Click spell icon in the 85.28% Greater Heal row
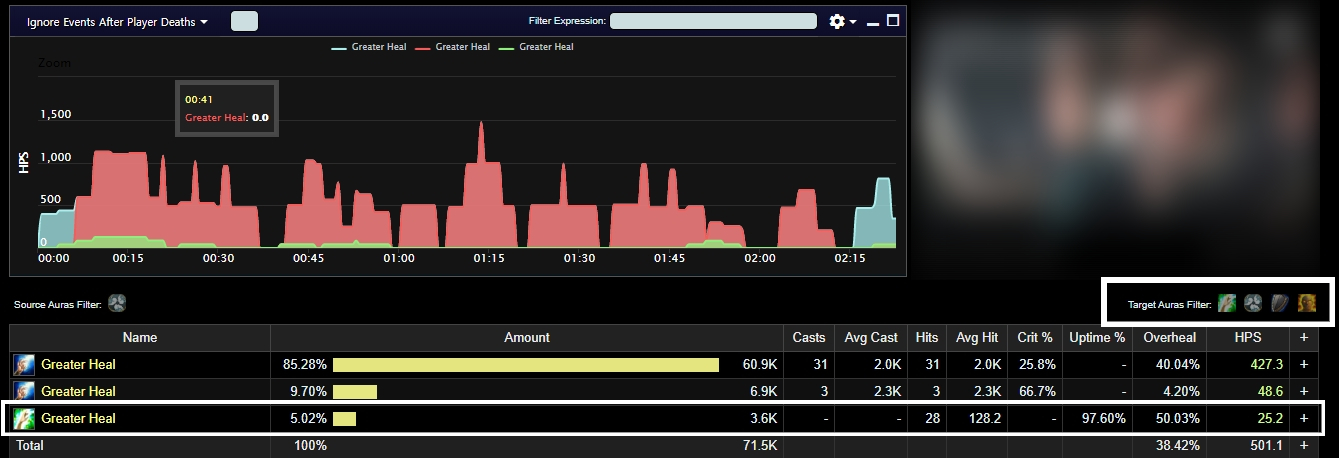The height and width of the screenshot is (458, 1339). (24, 365)
